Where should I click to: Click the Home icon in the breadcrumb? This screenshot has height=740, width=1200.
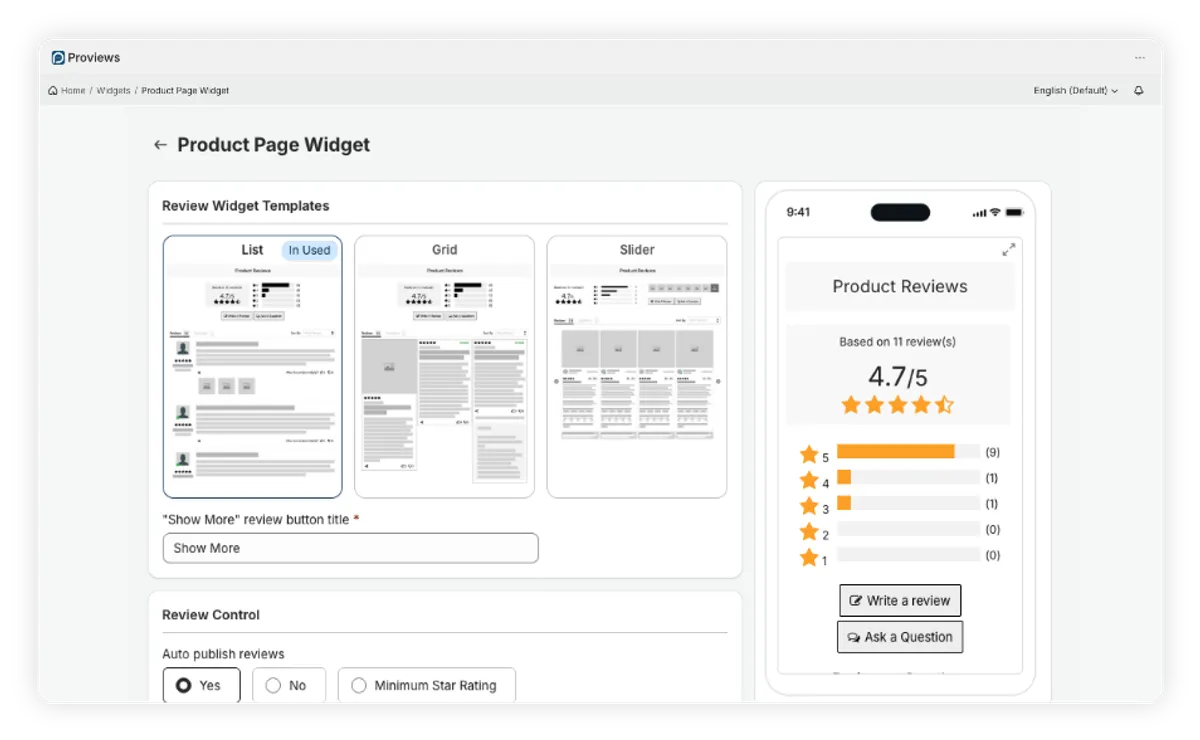pos(53,91)
